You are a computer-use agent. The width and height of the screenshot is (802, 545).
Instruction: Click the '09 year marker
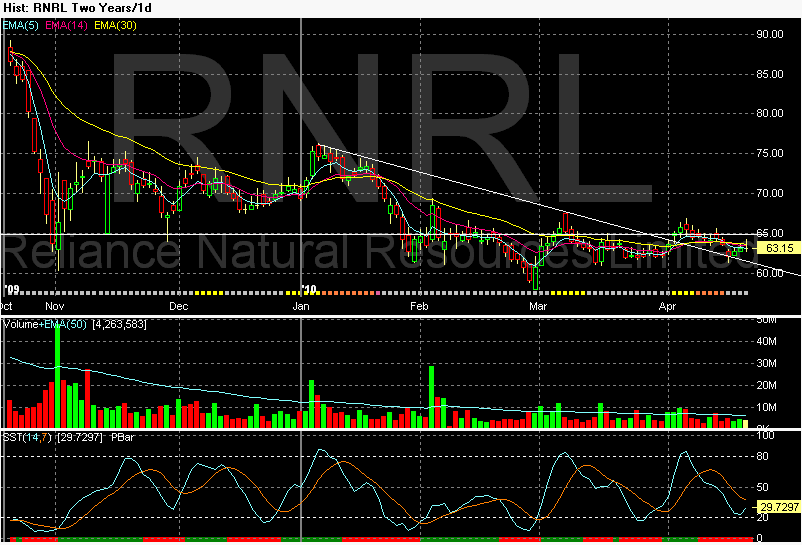click(12, 289)
